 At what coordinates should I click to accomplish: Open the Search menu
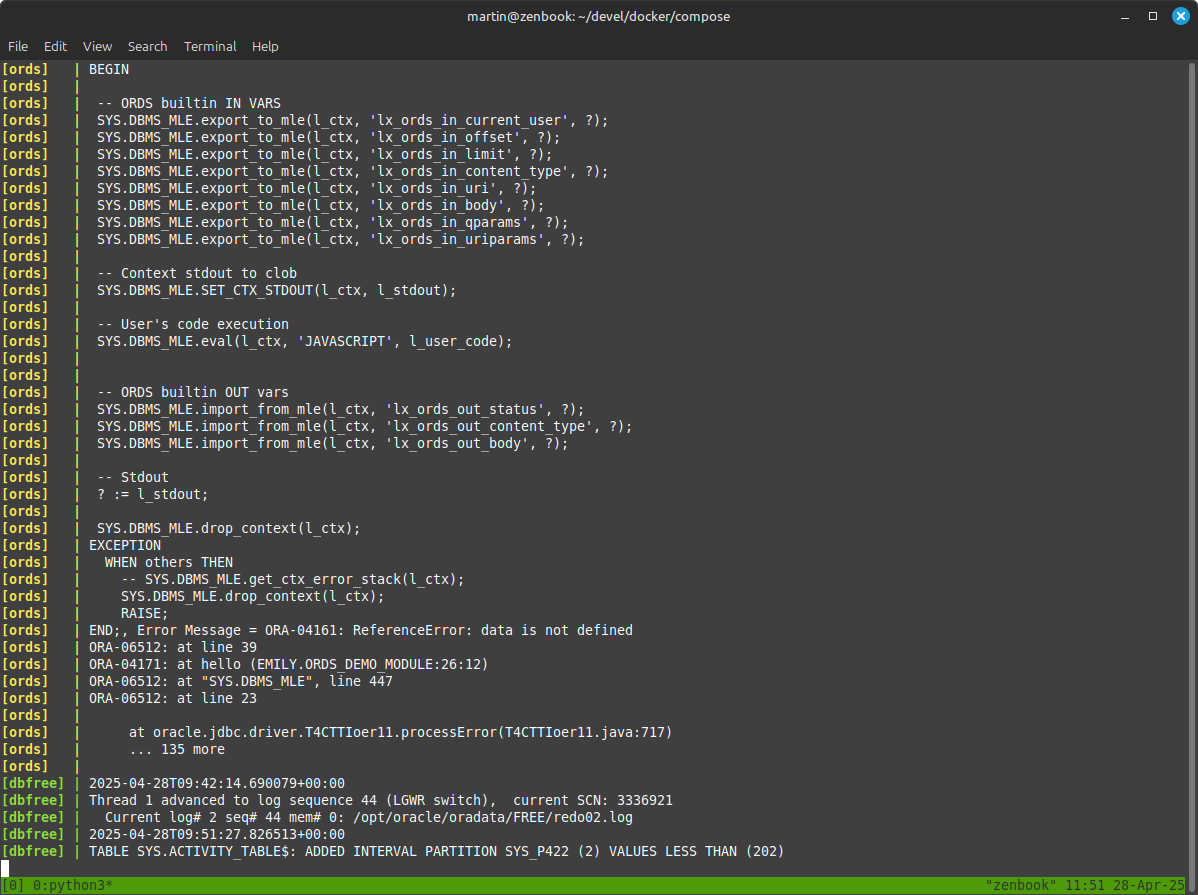pos(147,46)
